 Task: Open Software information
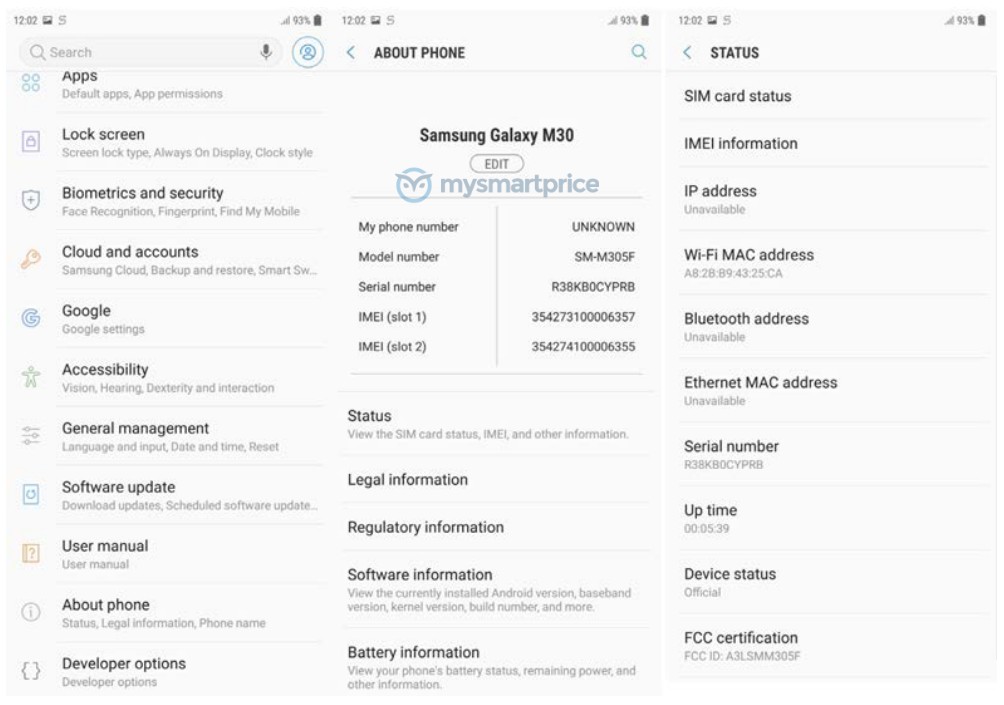coord(496,589)
